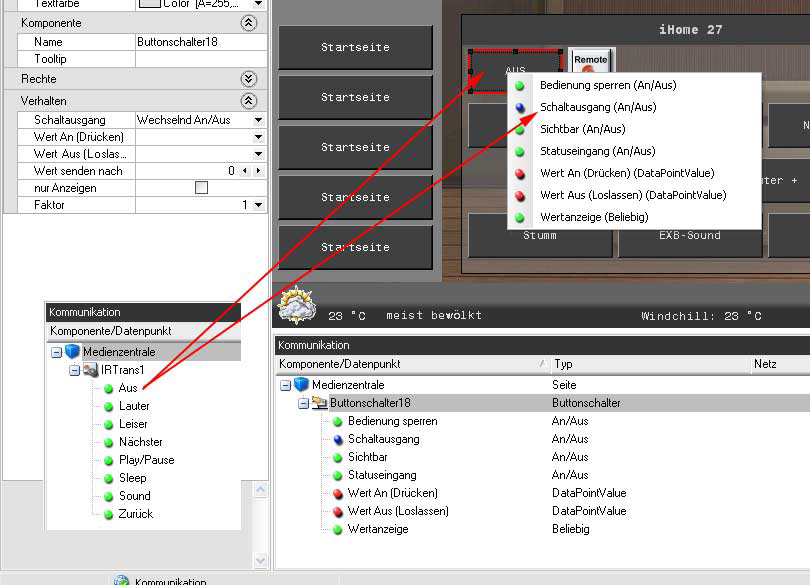This screenshot has height=585, width=810.
Task: Click the blue Medienzentrale cube icon in left tree
Action: coord(72,351)
